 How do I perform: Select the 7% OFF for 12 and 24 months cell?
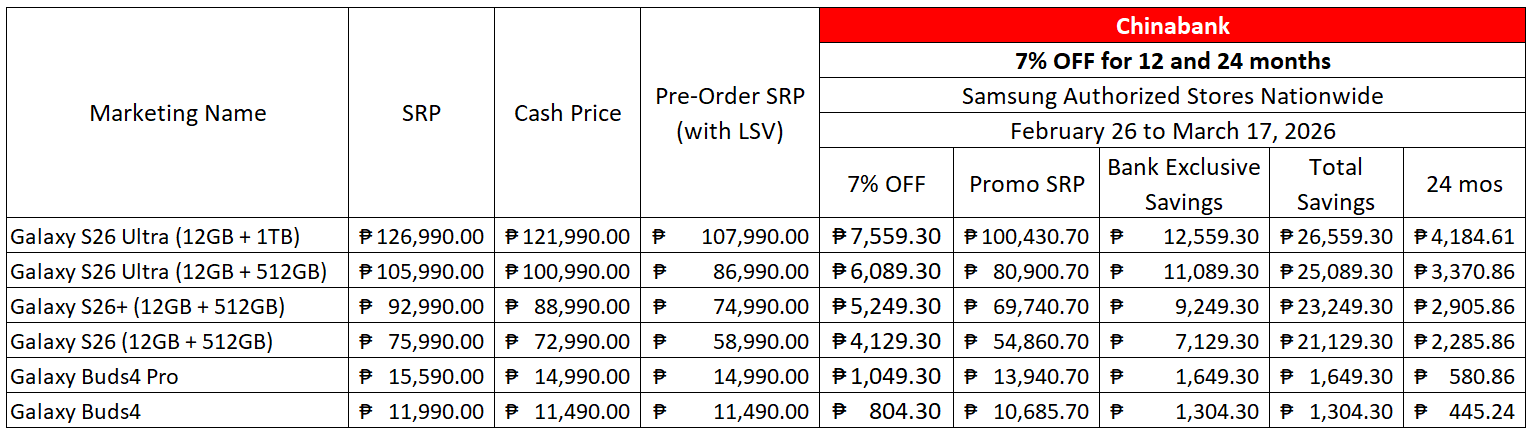(1172, 61)
